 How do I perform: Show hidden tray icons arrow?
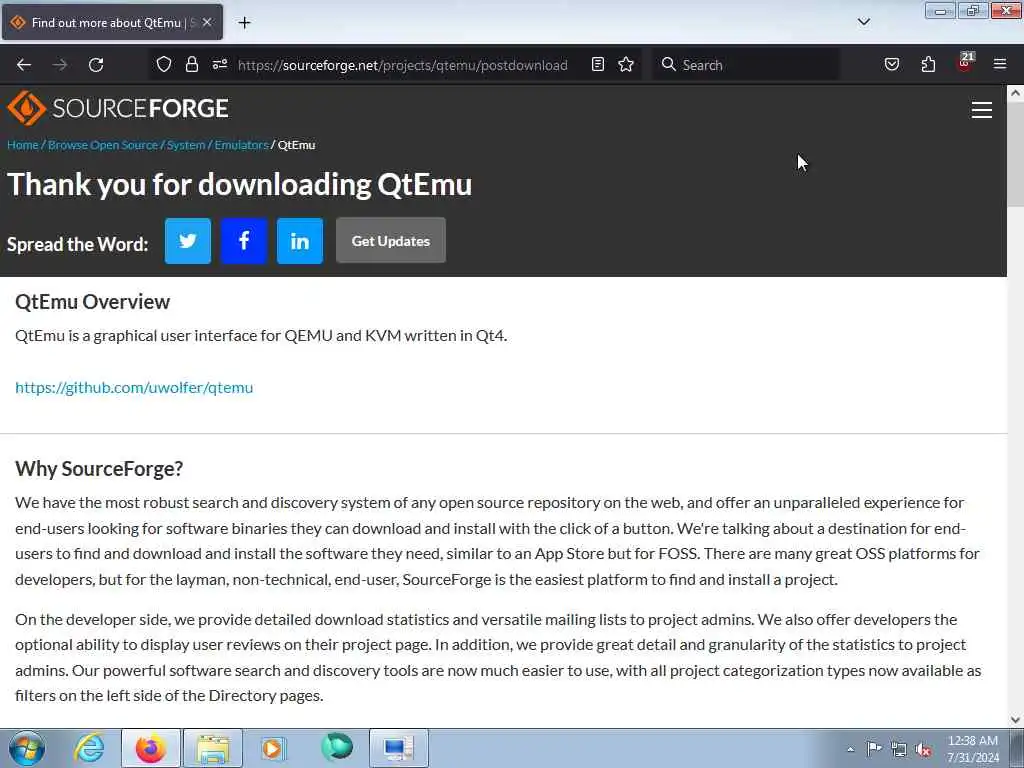point(850,749)
